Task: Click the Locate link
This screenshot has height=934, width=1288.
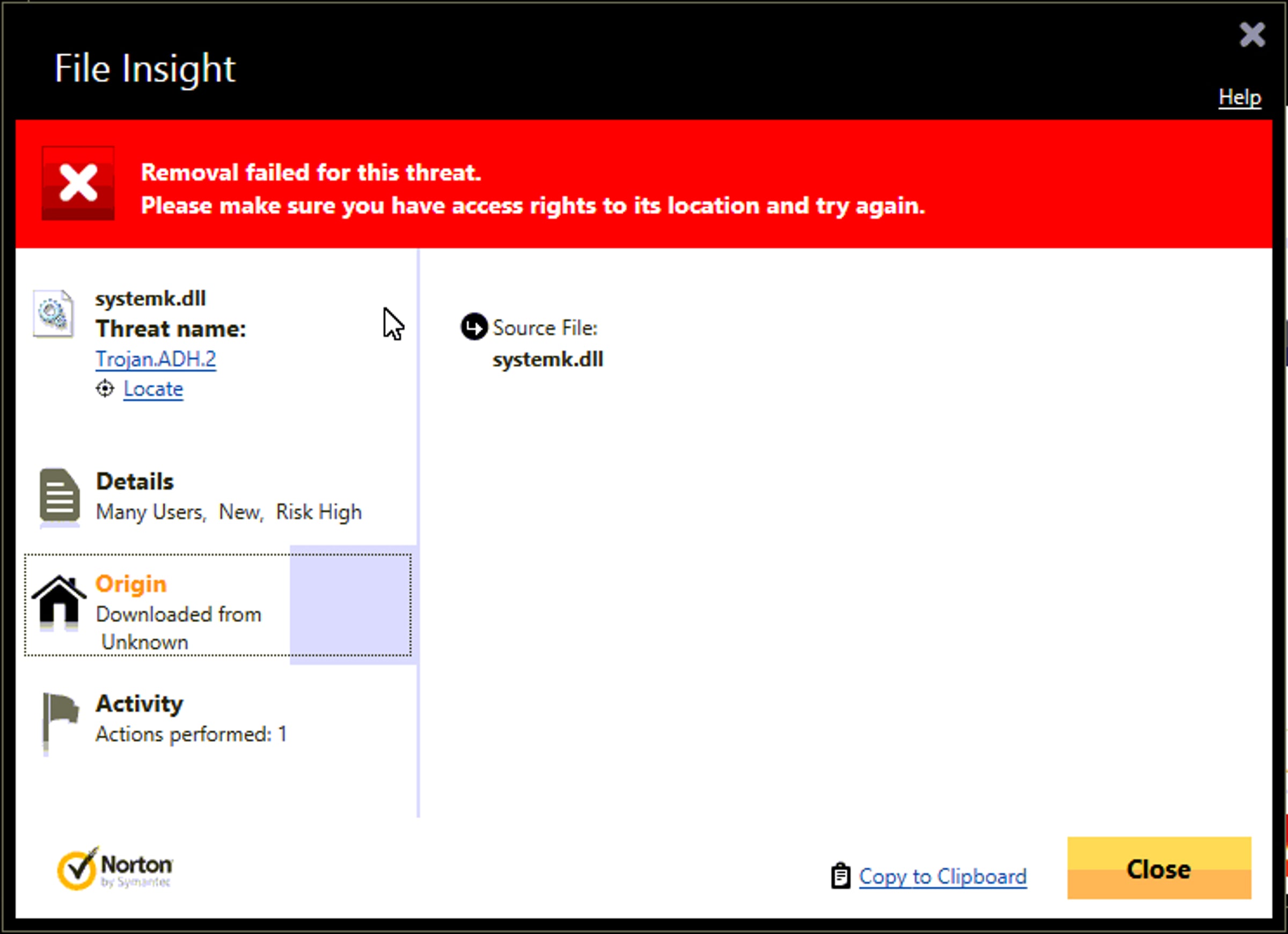Action: (153, 389)
